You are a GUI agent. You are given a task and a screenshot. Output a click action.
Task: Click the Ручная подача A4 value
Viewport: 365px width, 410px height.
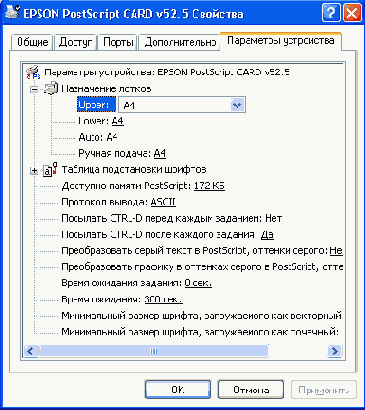[x=160, y=153]
